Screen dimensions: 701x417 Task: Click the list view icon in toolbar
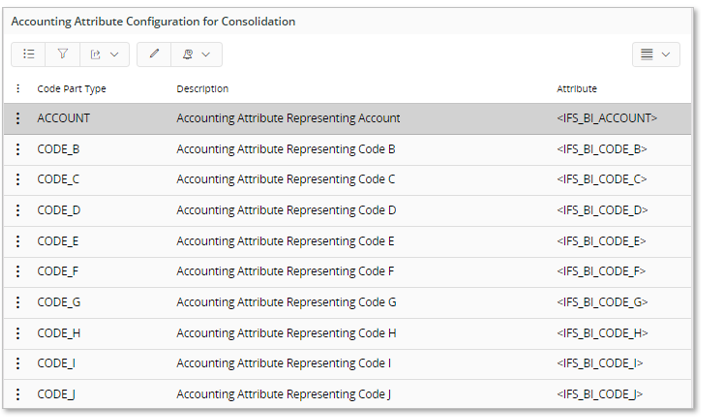click(x=29, y=54)
